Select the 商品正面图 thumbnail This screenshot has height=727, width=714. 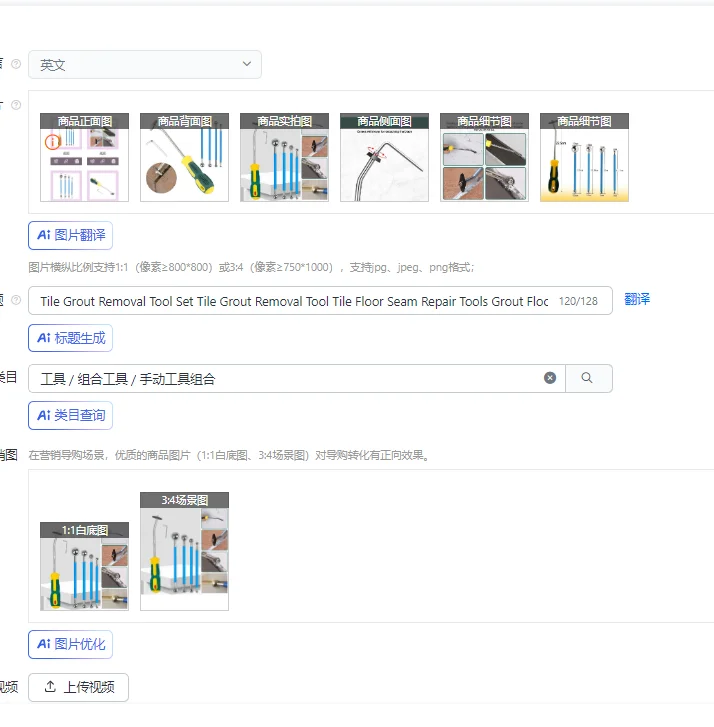pyautogui.click(x=84, y=157)
